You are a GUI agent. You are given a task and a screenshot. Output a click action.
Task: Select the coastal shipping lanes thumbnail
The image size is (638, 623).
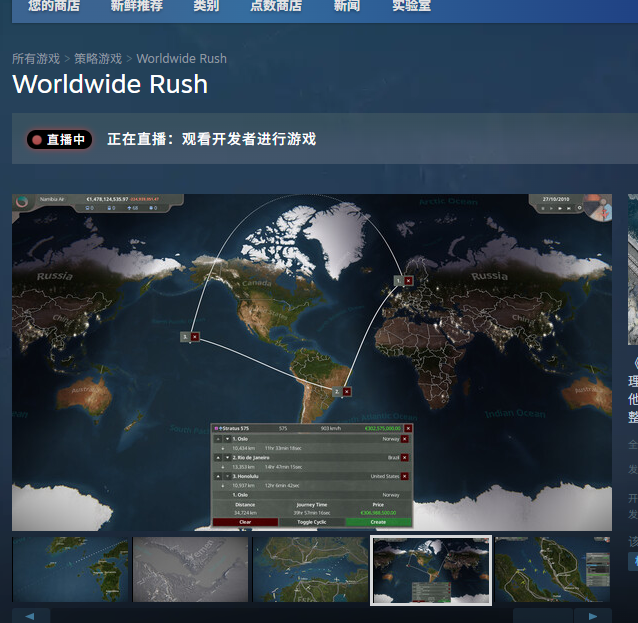click(x=310, y=570)
